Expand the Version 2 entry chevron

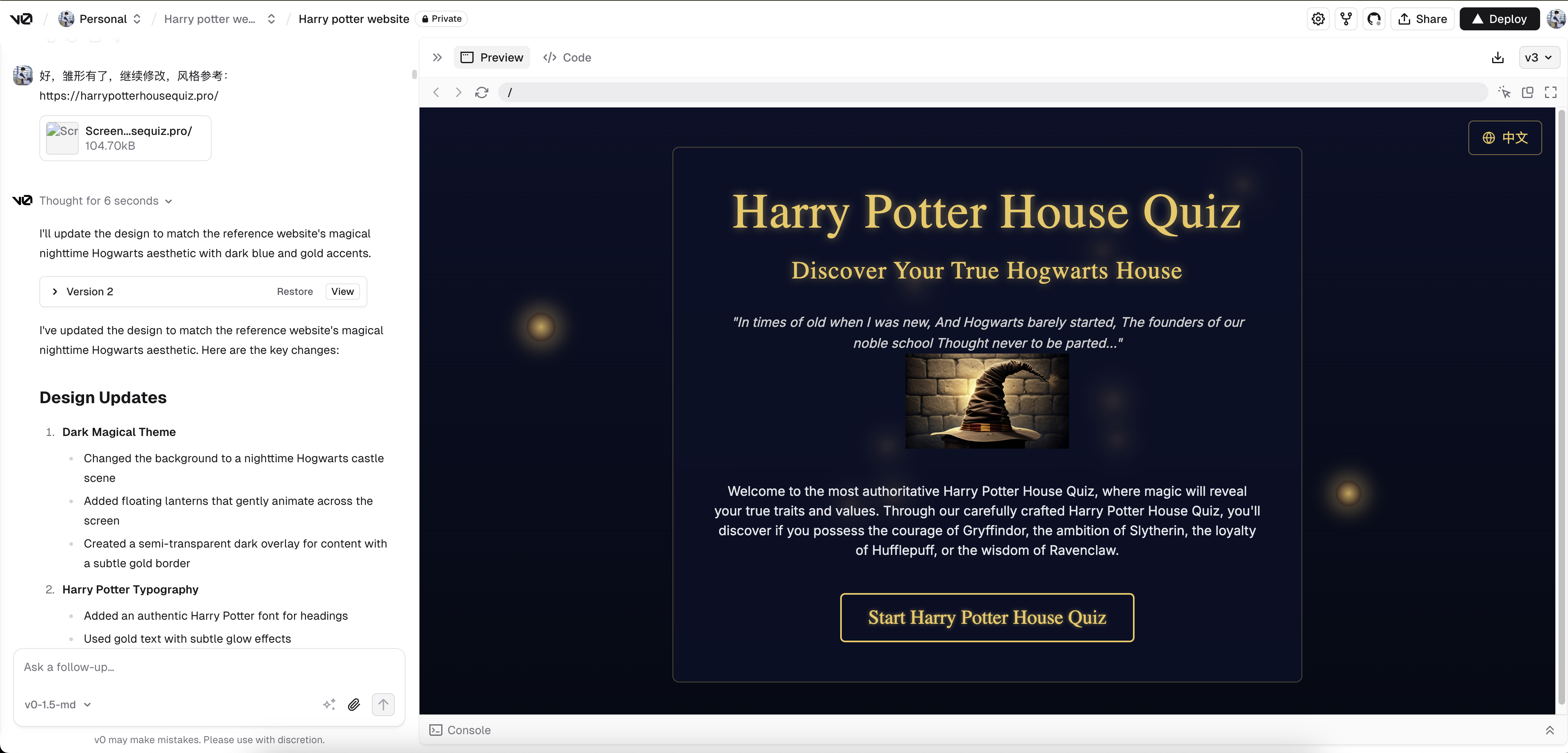coord(55,292)
